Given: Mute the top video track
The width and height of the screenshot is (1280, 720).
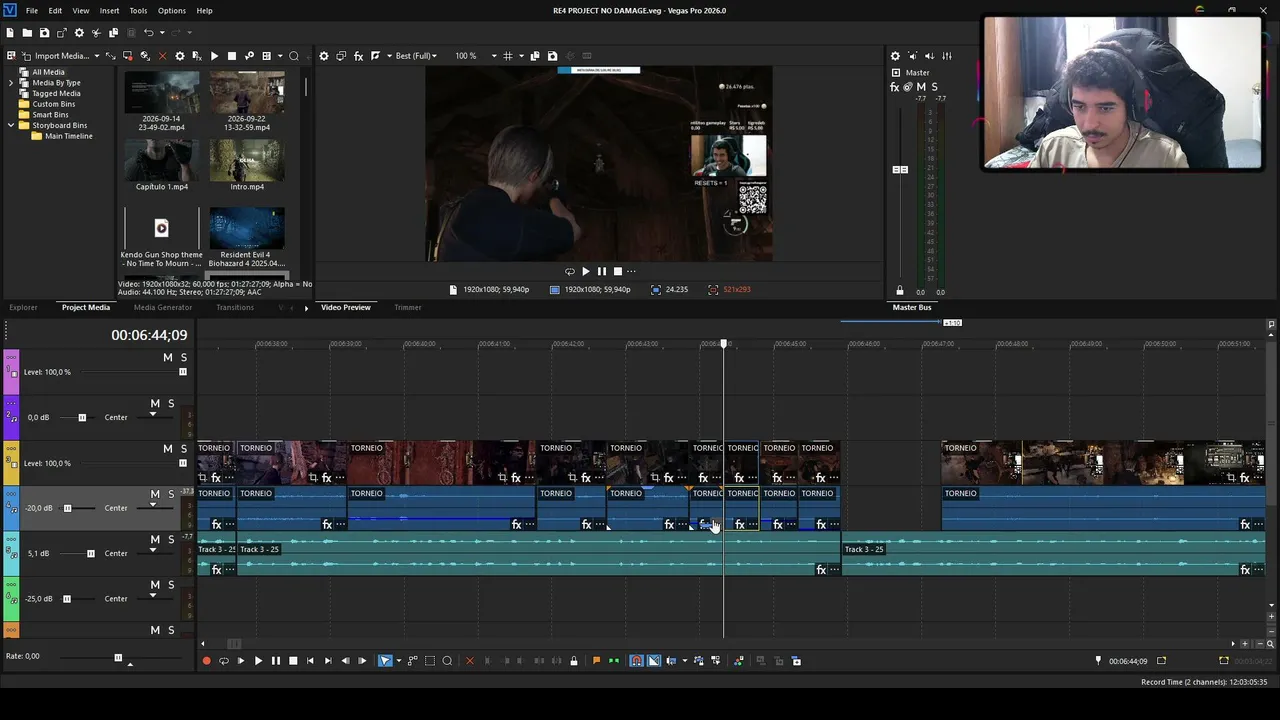Looking at the screenshot, I should point(168,357).
